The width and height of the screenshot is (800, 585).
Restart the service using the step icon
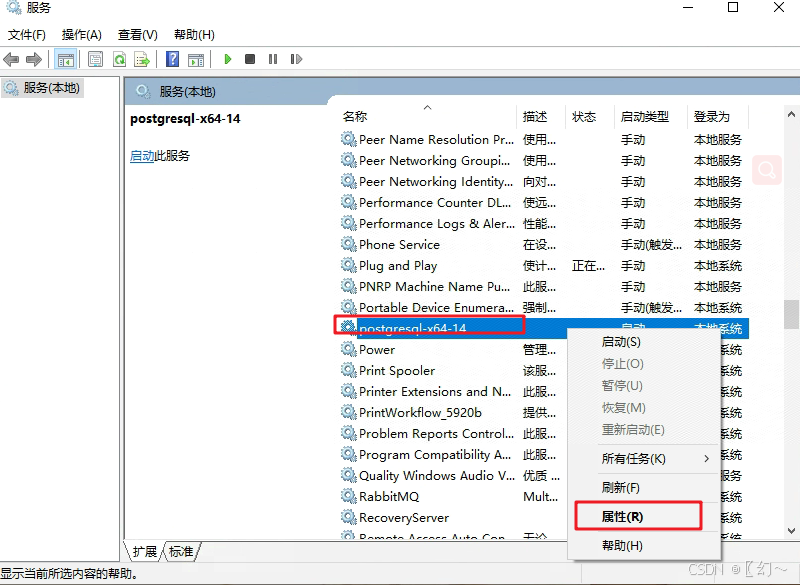(294, 58)
